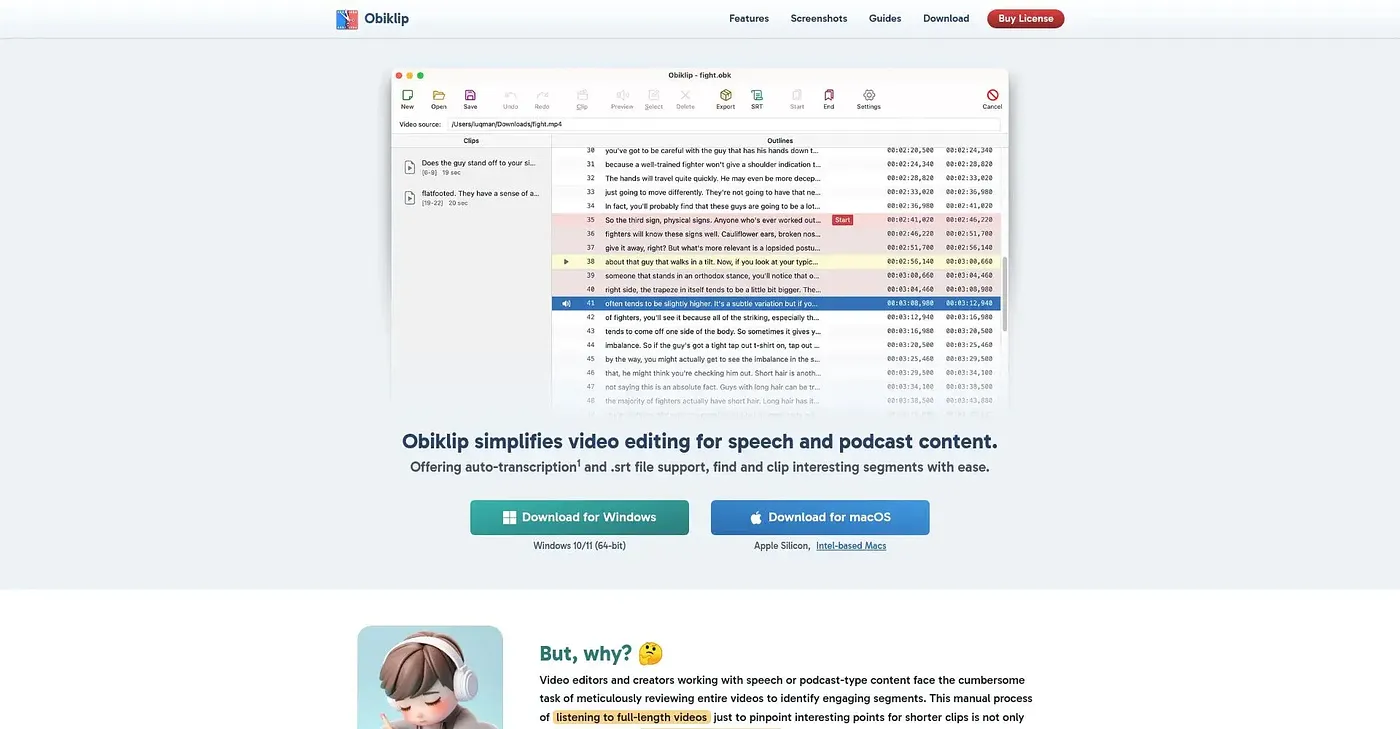Select outline row 30 'you've got to be careful'
Image resolution: width=1400 pixels, height=729 pixels.
(x=778, y=150)
